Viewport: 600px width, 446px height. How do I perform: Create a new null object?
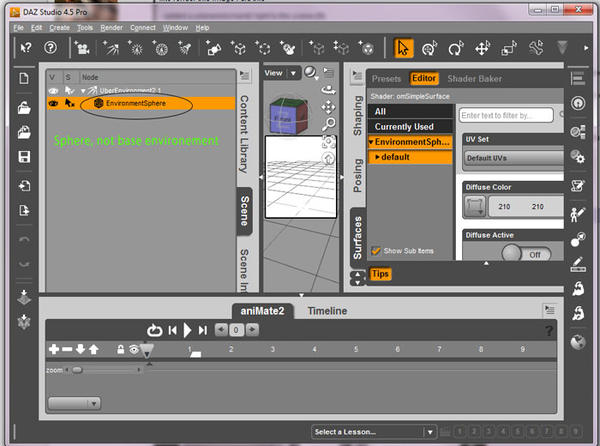pyautogui.click(x=263, y=48)
